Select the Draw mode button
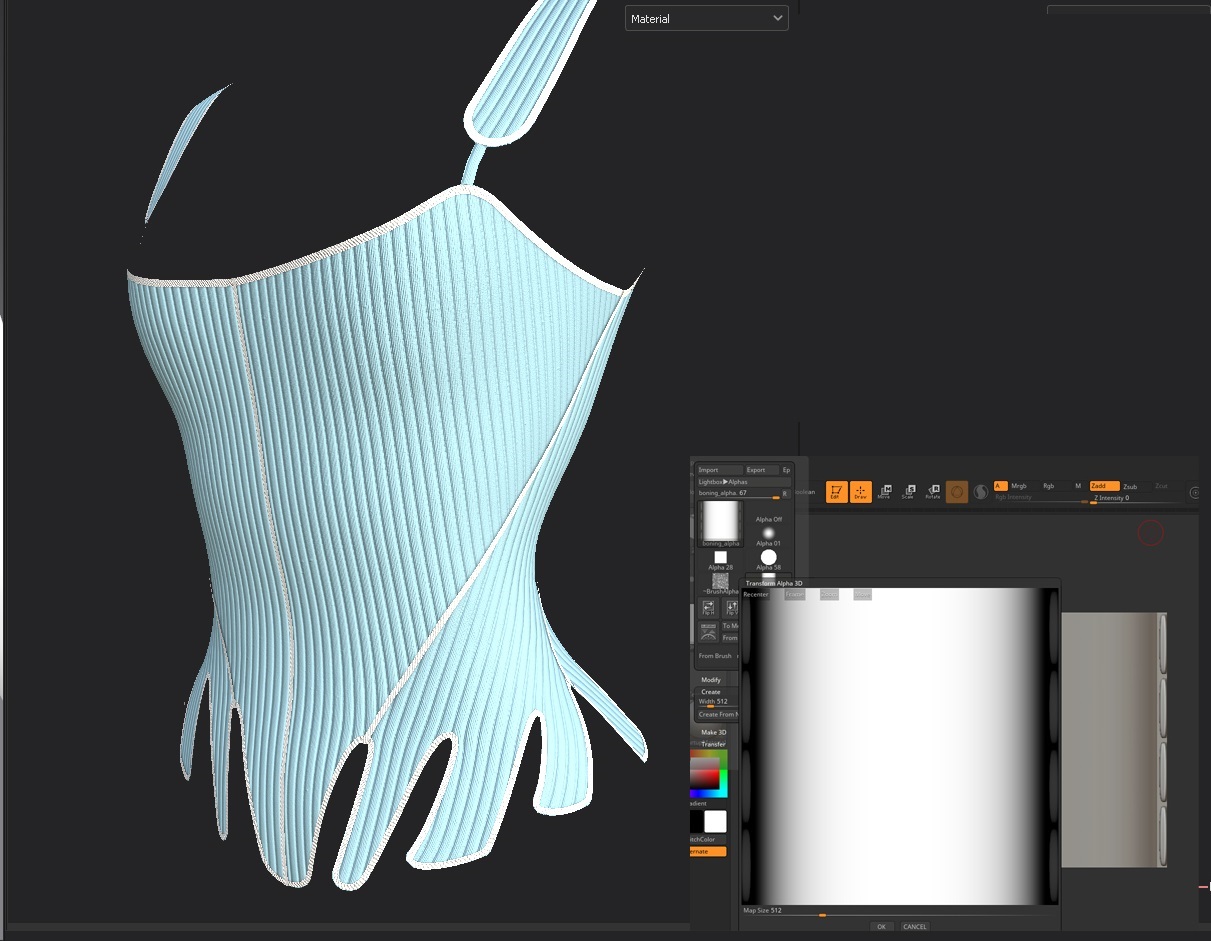The width and height of the screenshot is (1211, 941). (860, 492)
